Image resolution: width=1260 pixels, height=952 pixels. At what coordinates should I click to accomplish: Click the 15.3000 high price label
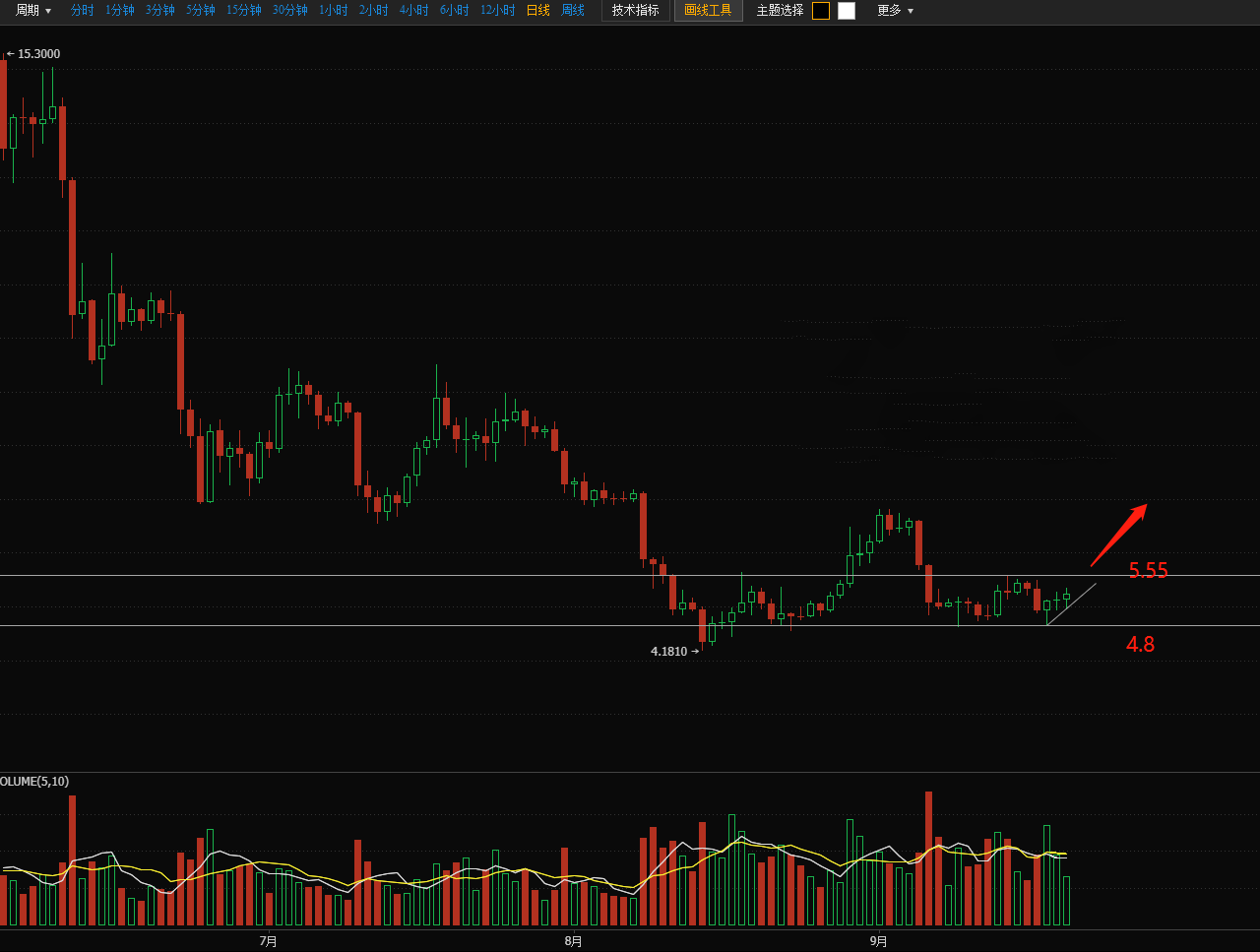[38, 54]
